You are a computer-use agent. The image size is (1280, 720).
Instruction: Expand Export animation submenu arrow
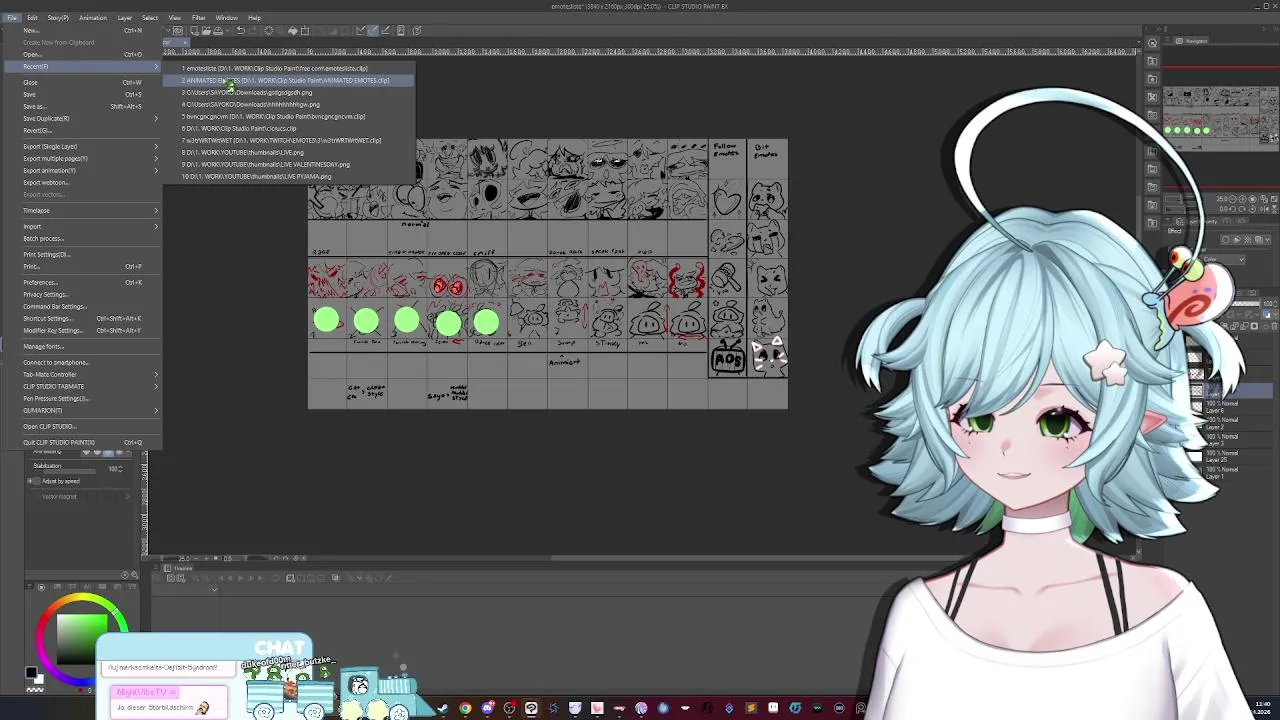coord(156,170)
